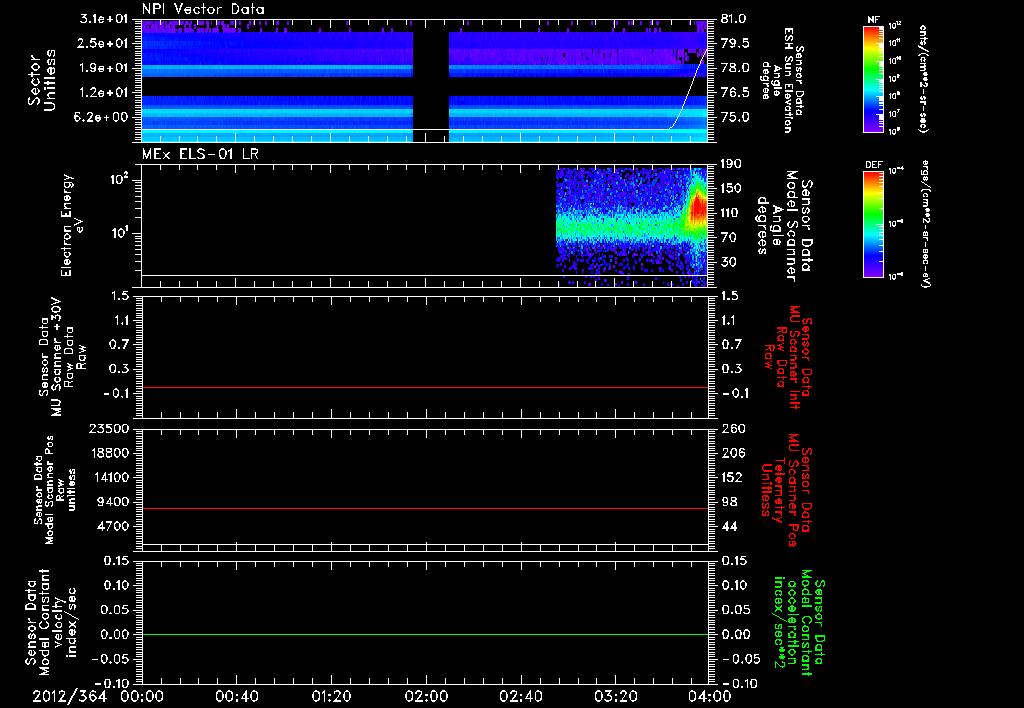Click the green zero line in velocity plot
1024x708 pixels.
coord(425,634)
